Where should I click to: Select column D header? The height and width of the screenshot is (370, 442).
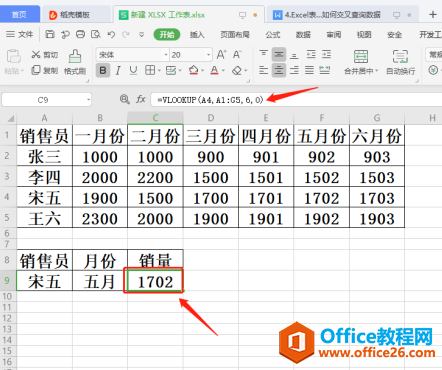[x=211, y=118]
